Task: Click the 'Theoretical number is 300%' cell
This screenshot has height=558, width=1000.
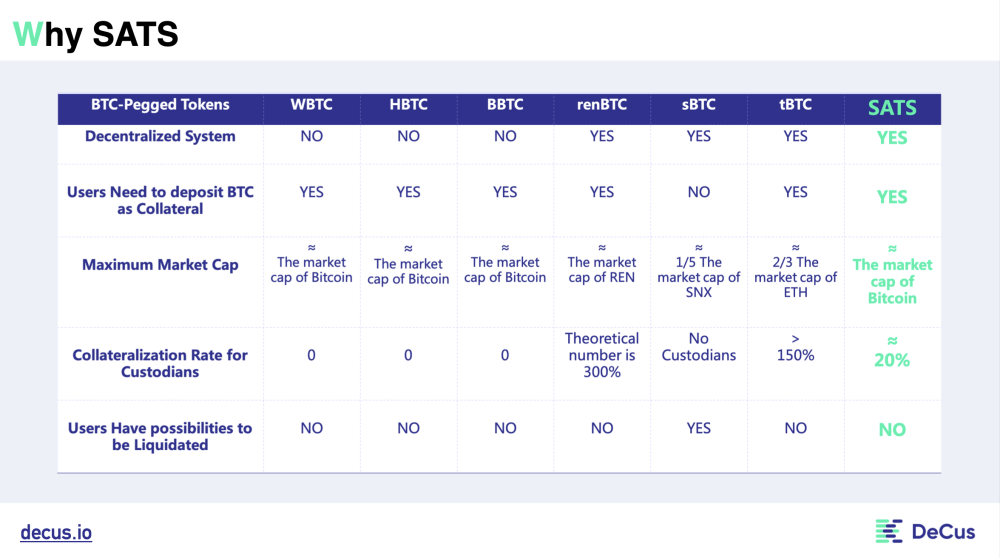Action: 602,355
